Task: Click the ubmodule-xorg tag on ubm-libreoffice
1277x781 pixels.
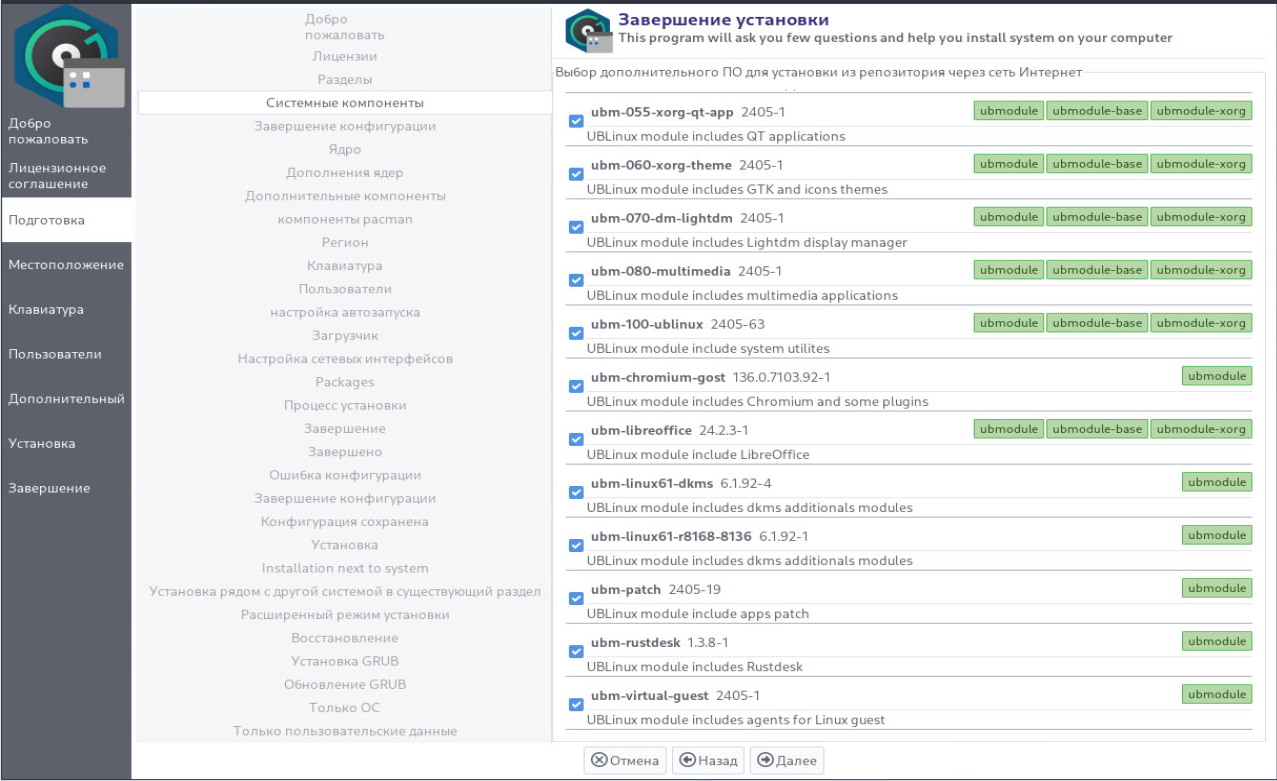Action: 1201,429
